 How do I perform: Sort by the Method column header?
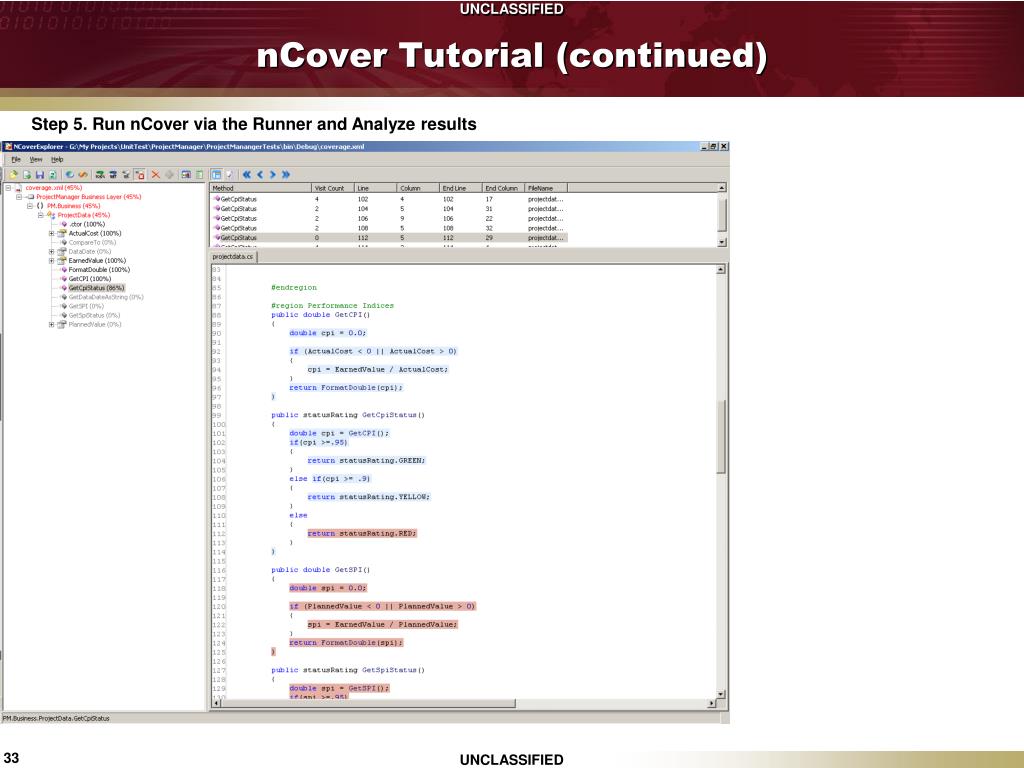click(261, 188)
